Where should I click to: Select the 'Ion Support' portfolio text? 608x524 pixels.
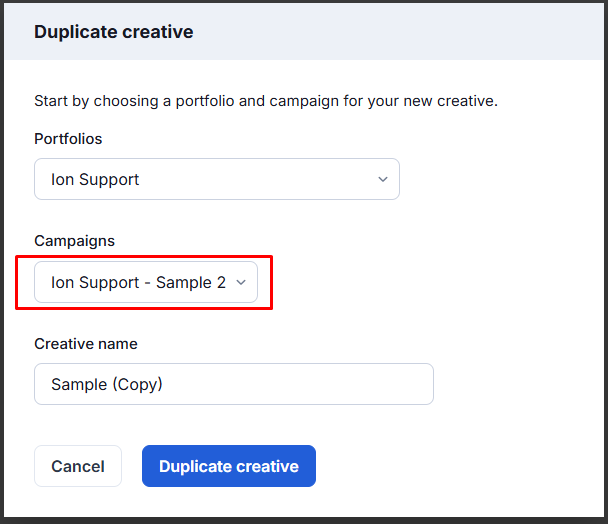click(95, 180)
